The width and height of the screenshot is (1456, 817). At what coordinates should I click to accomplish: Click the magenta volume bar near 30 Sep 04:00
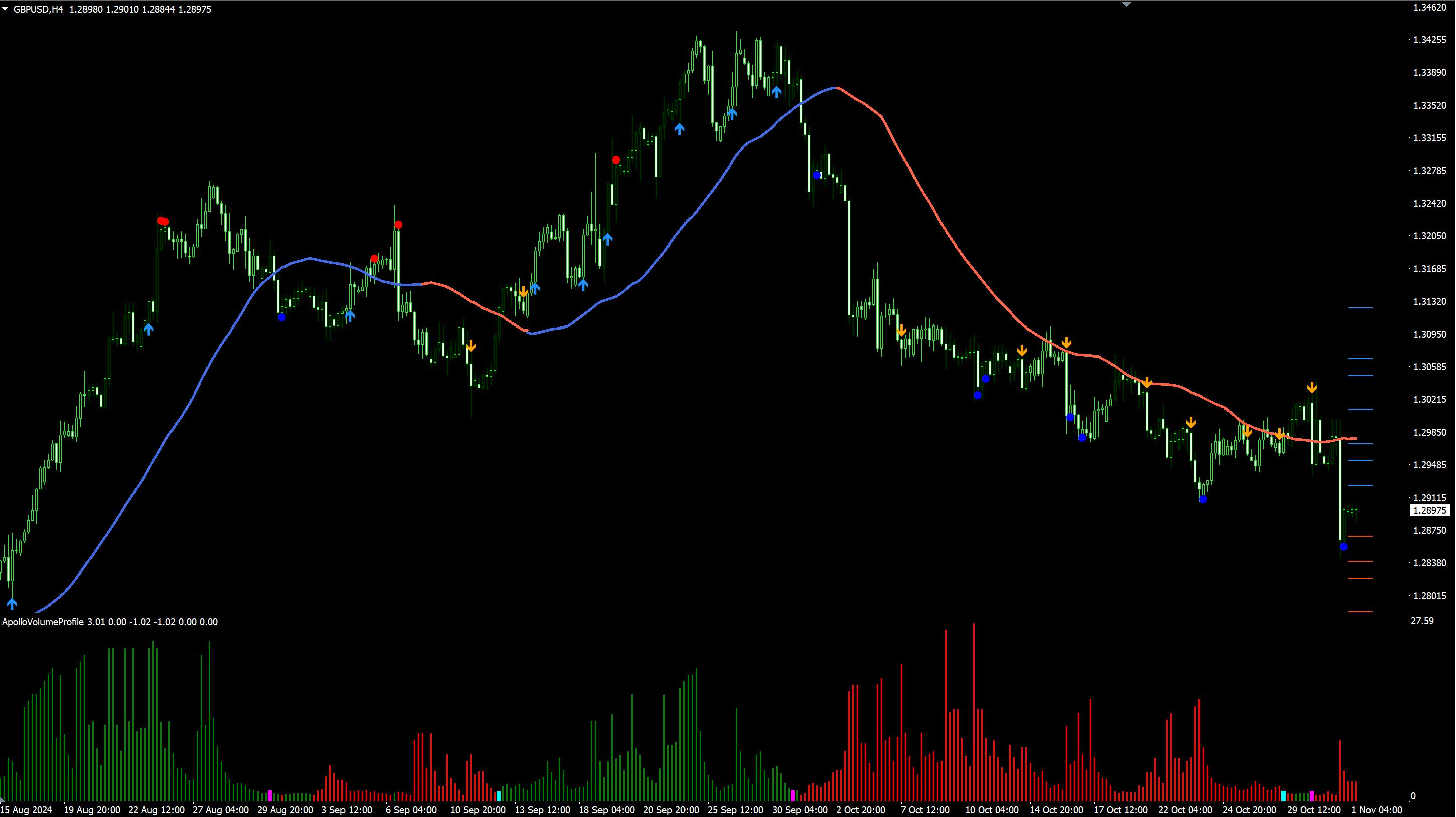(x=793, y=796)
